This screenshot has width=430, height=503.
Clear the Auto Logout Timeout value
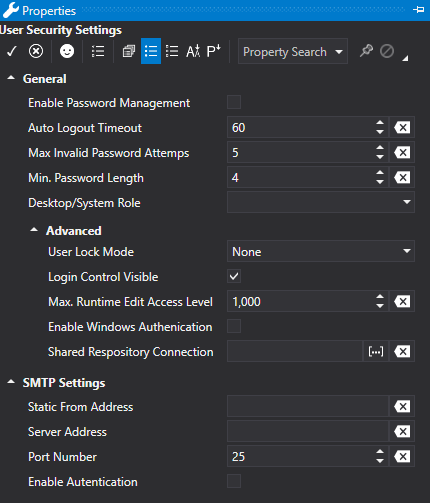point(402,127)
